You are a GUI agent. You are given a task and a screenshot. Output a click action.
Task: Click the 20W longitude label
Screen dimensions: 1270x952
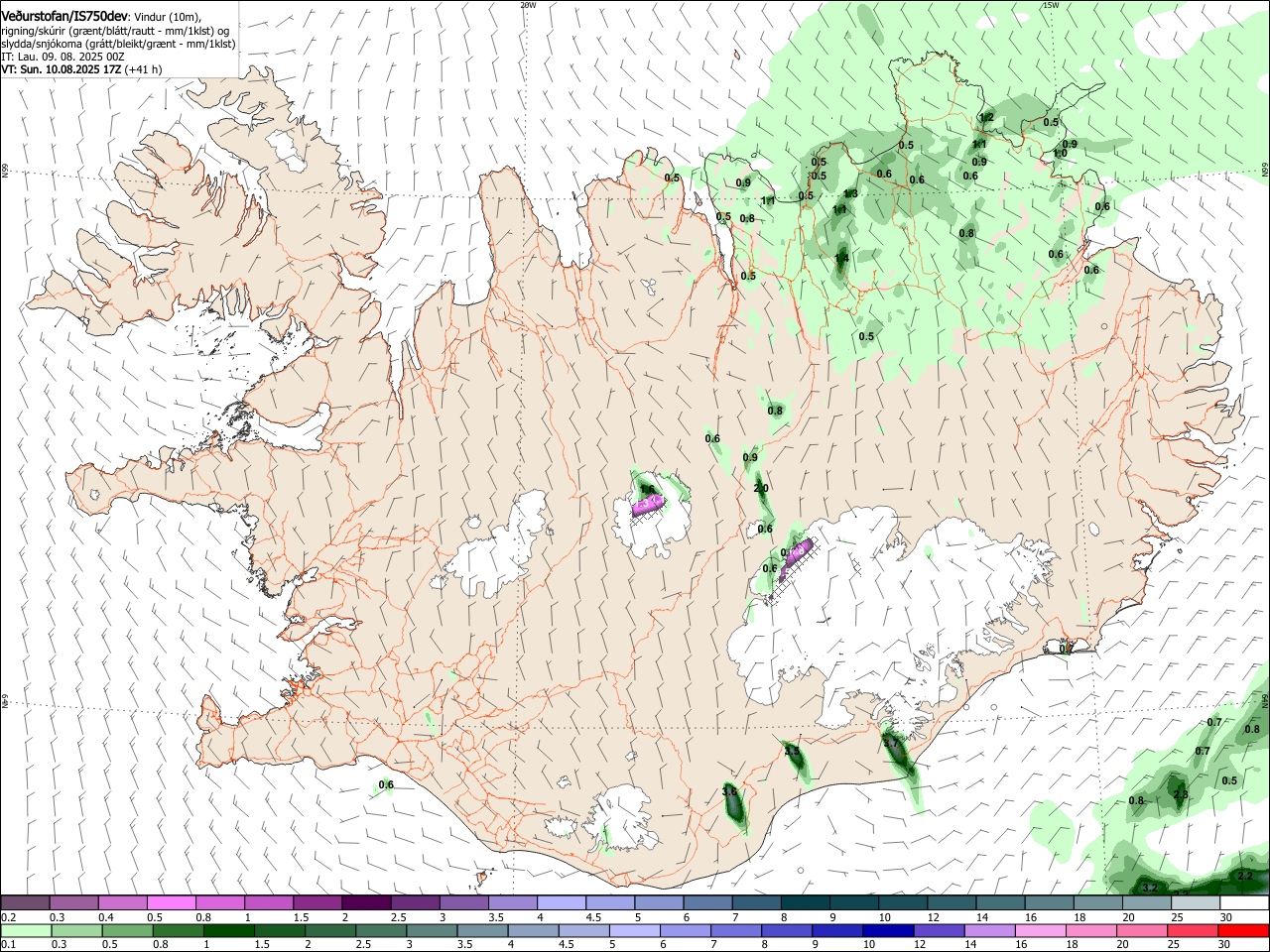click(x=528, y=5)
